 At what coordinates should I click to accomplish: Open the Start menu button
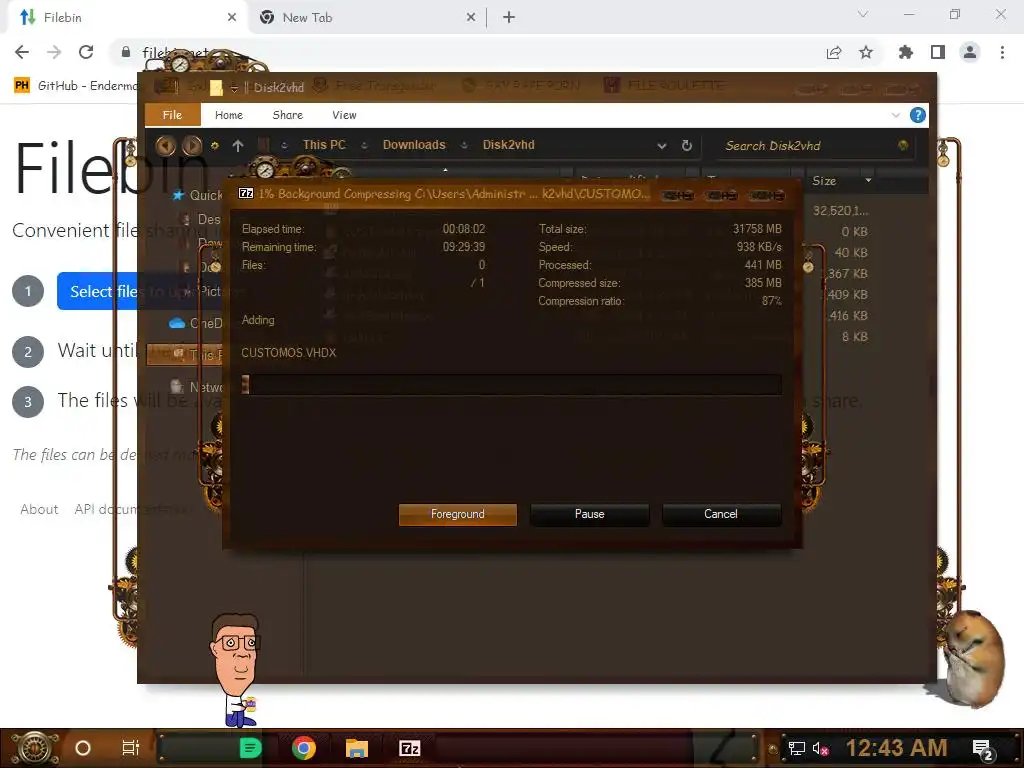coord(34,748)
